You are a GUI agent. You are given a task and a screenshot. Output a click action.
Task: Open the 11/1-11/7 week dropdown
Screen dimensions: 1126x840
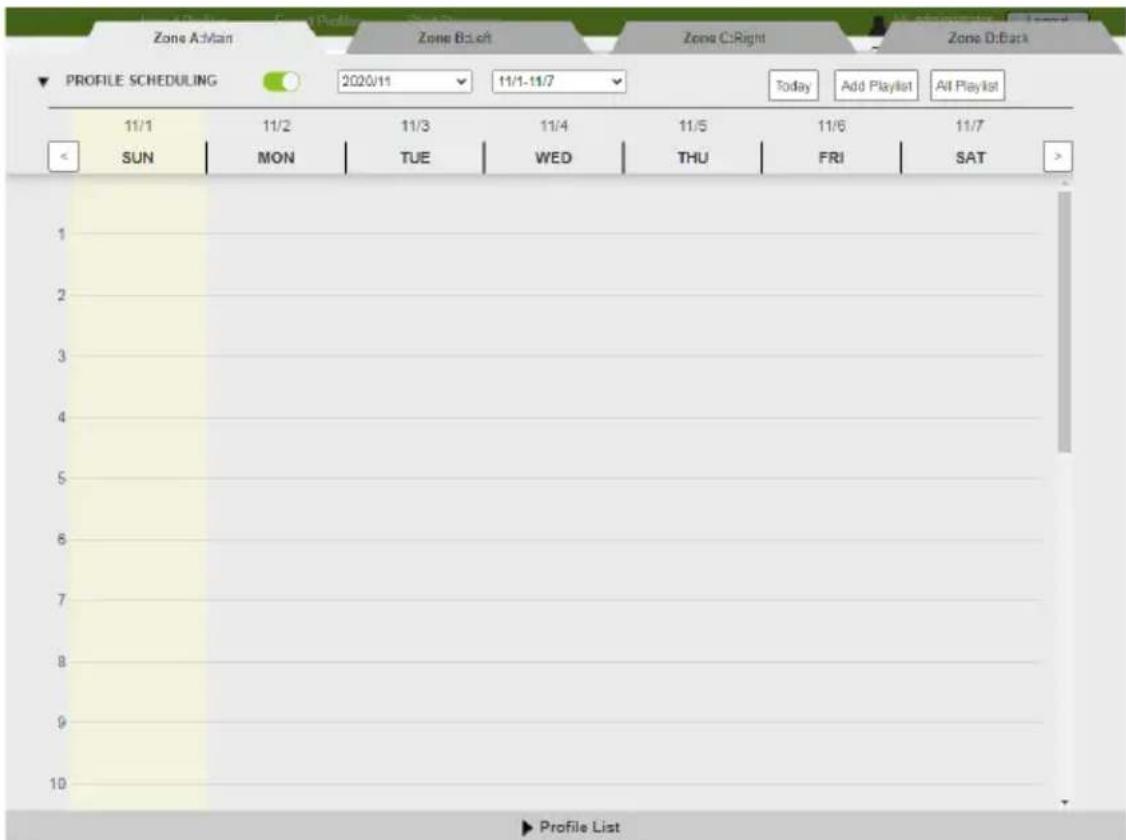[x=559, y=81]
